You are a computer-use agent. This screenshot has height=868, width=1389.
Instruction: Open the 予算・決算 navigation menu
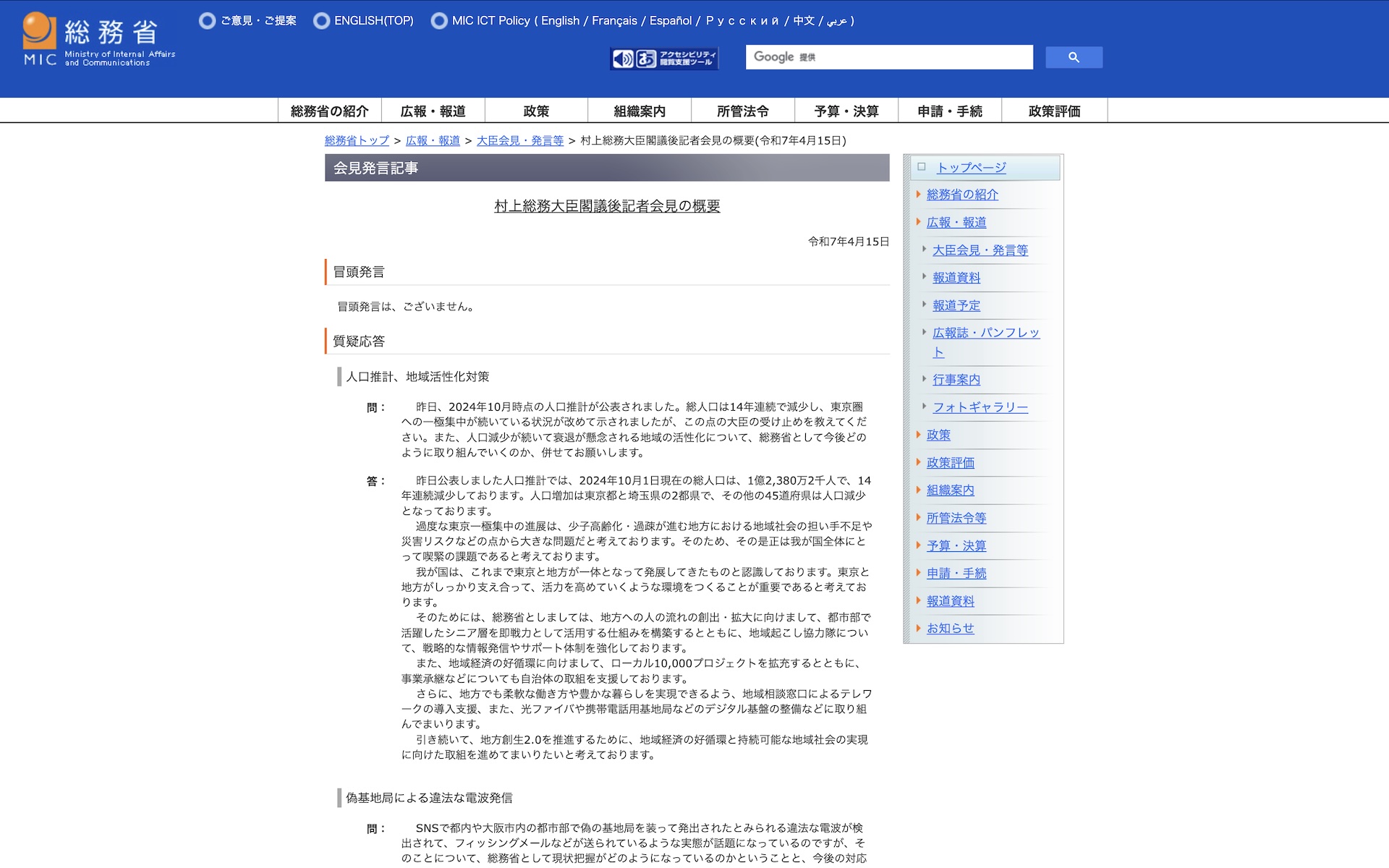point(846,111)
